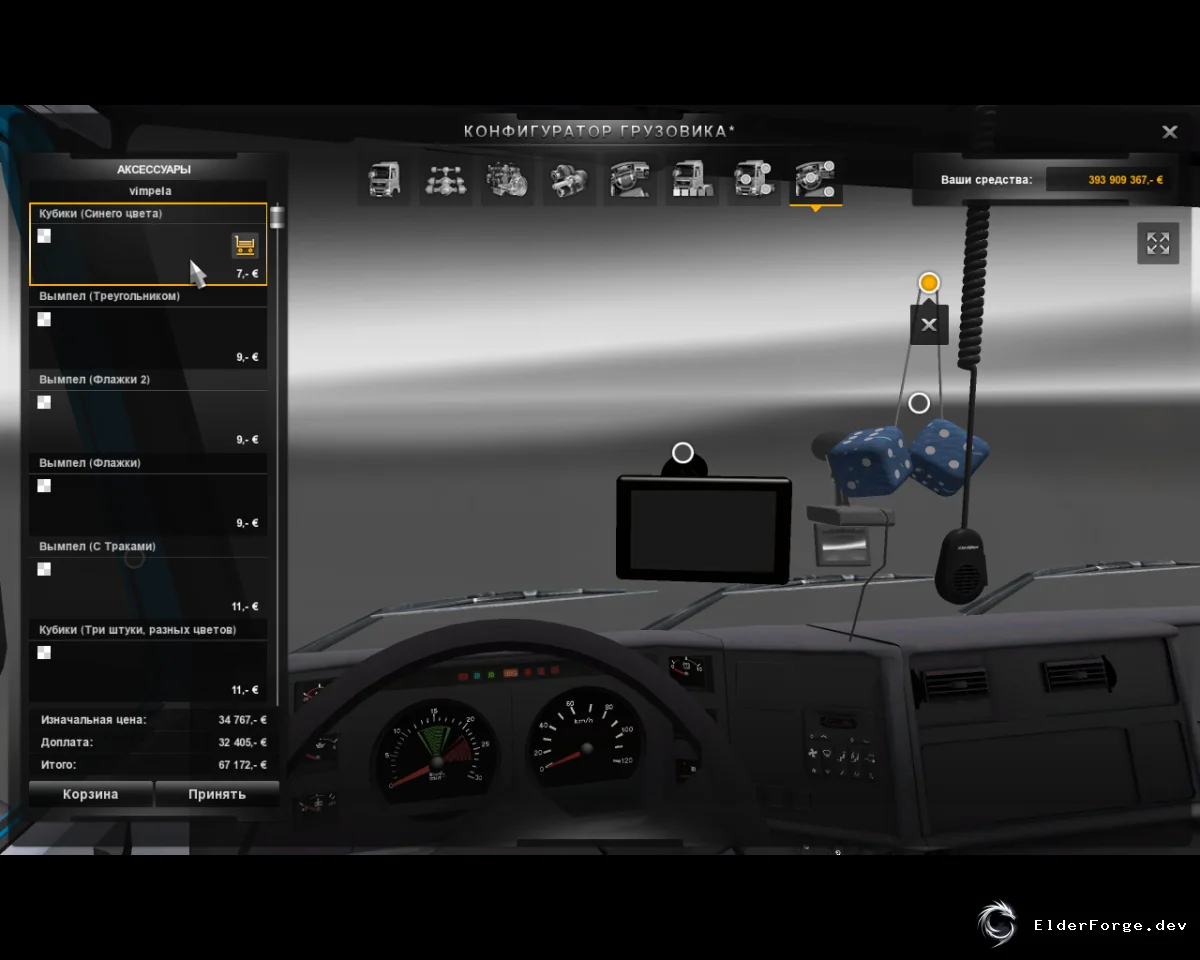The height and width of the screenshot is (960, 1200).
Task: Toggle the fullscreen view icon
Action: (x=1158, y=243)
